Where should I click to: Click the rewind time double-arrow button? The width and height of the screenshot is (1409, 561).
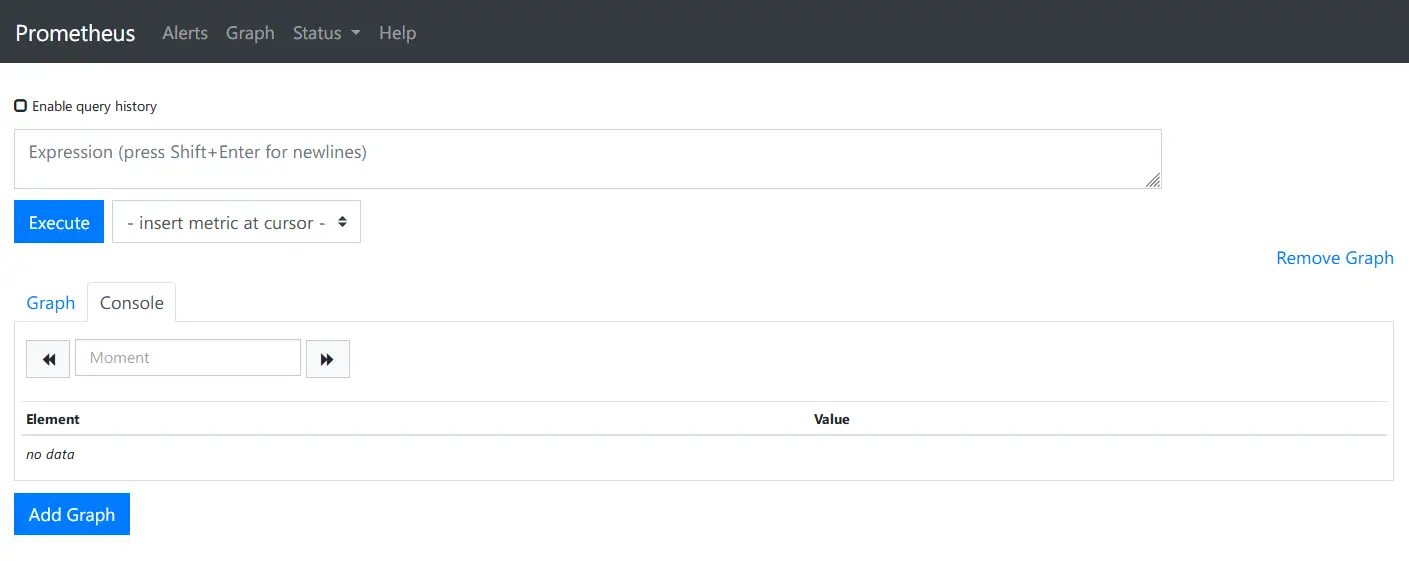click(48, 359)
